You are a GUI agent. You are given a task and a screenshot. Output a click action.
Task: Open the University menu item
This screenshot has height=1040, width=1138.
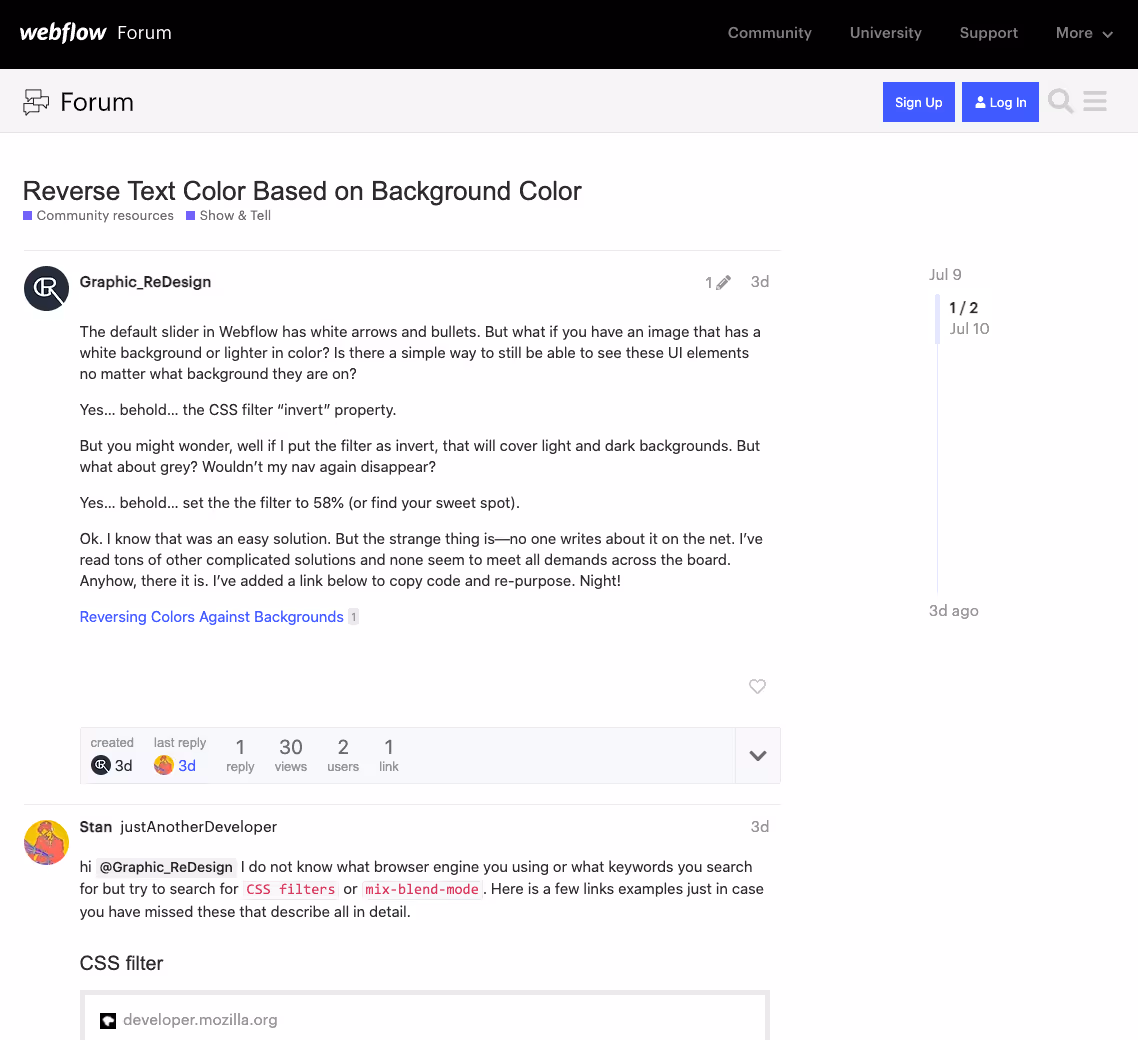pos(885,33)
